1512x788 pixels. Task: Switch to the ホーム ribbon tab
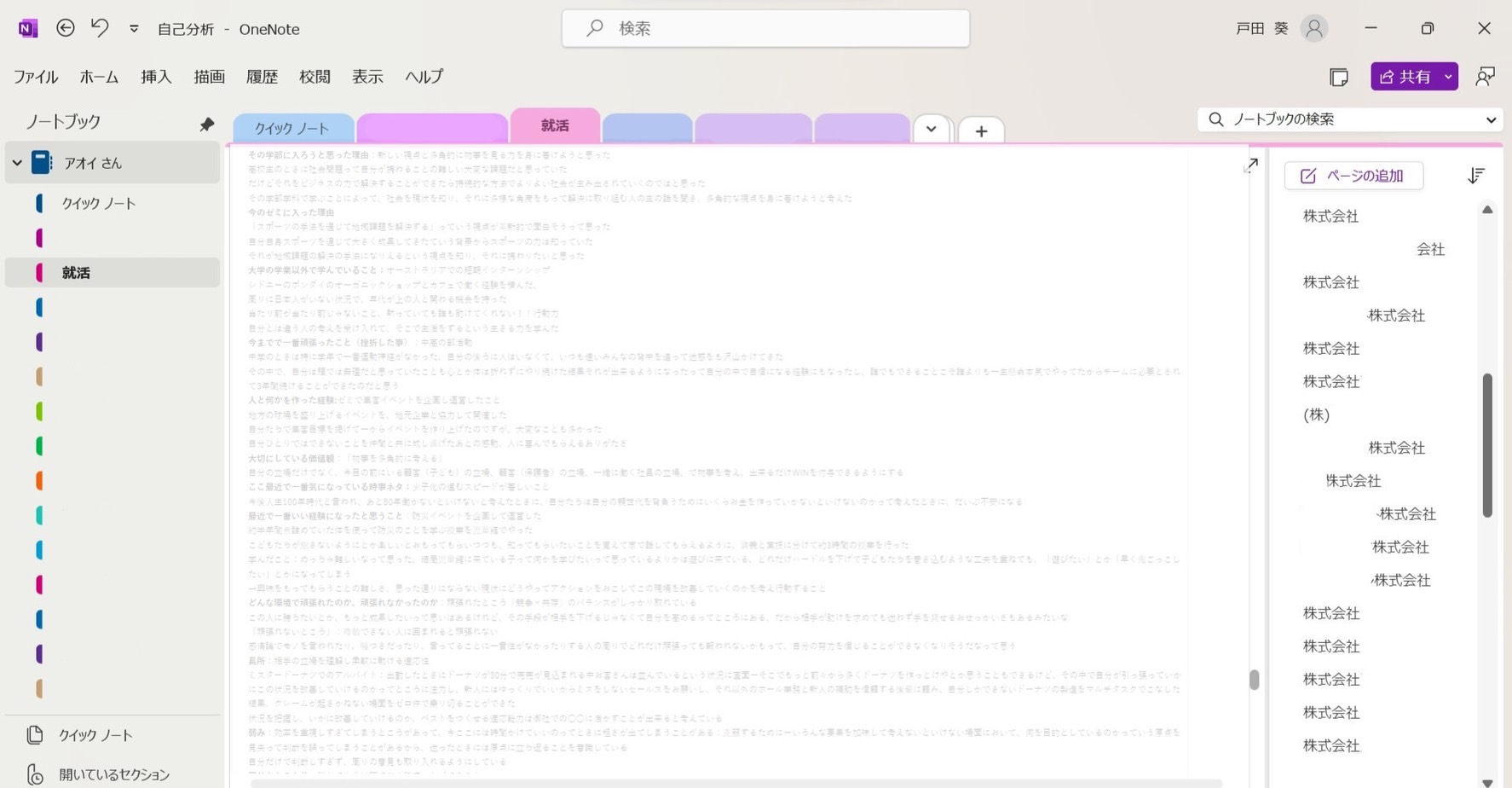pos(100,77)
